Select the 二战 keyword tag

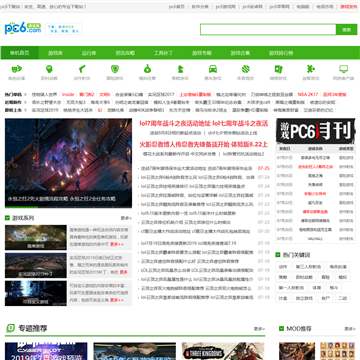(x=343, y=298)
